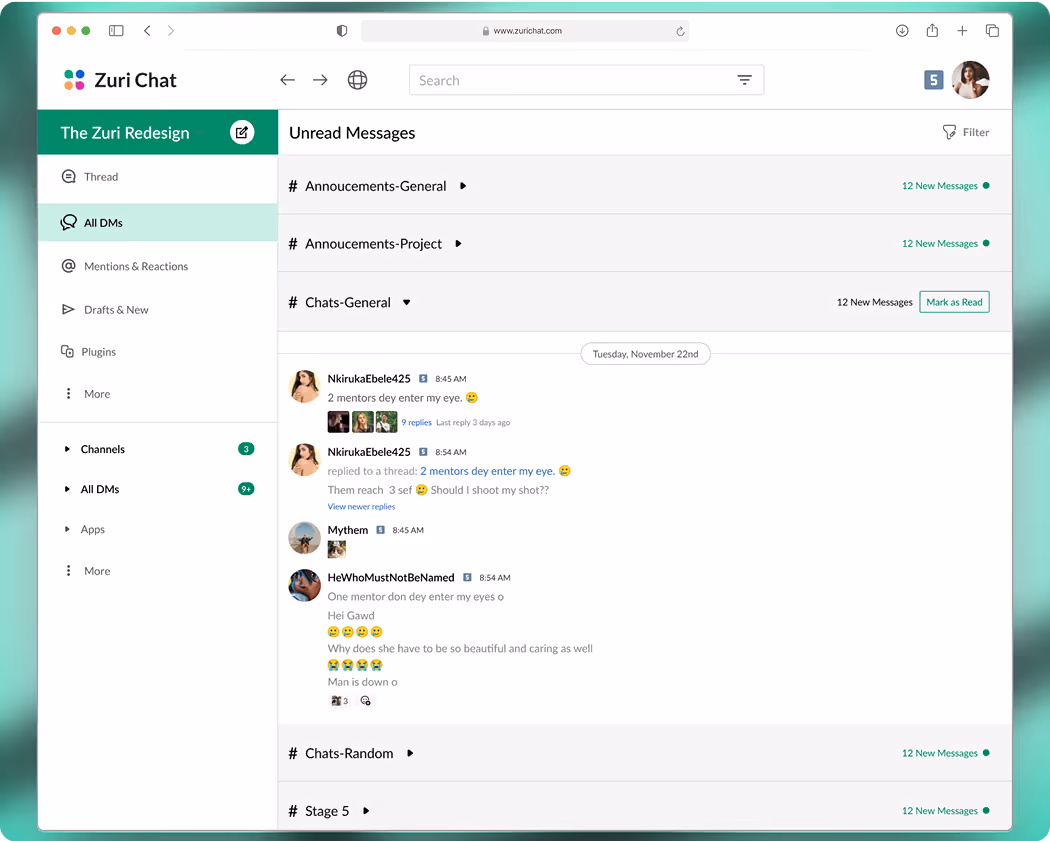Click the Safari back chevron
1050x841 pixels.
click(x=147, y=31)
